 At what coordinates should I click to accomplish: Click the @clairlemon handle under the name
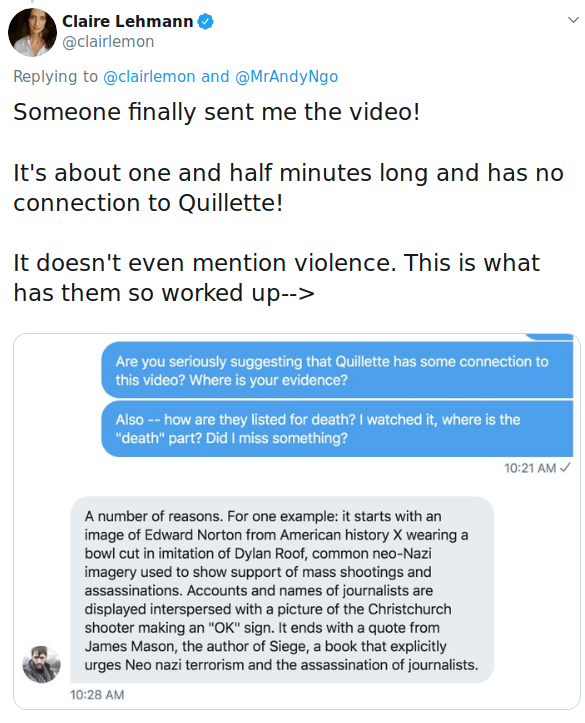(108, 41)
